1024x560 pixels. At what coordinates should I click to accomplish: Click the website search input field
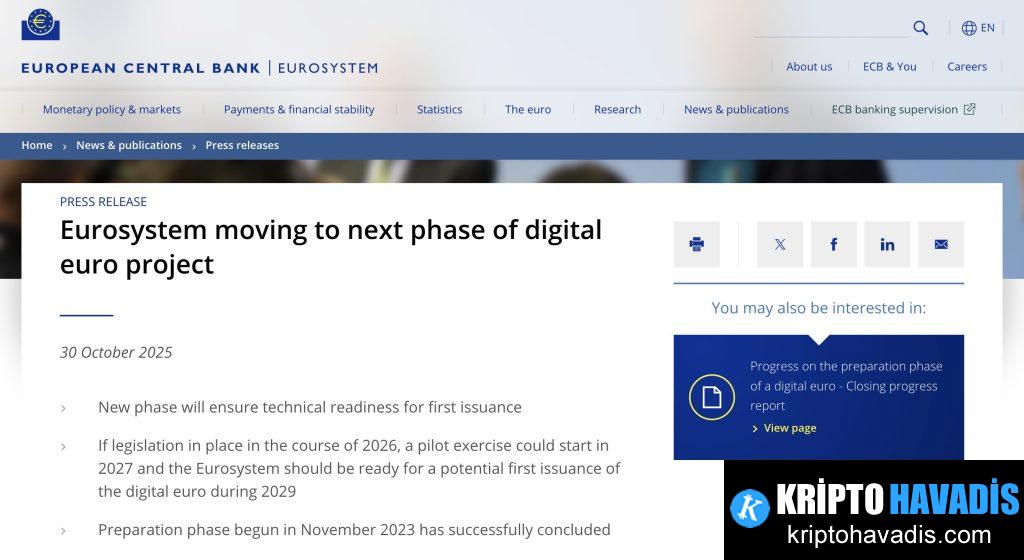(831, 28)
